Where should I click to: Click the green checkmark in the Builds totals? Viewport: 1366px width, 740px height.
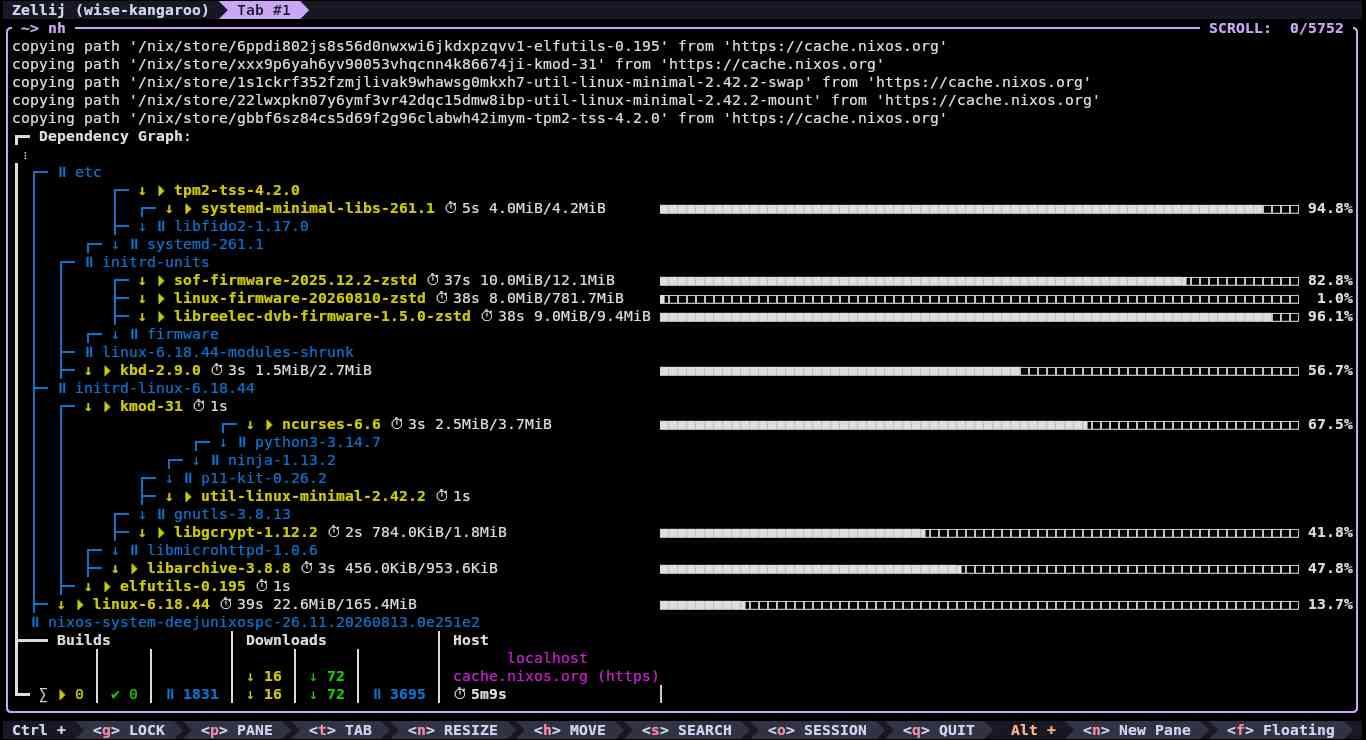(x=117, y=694)
